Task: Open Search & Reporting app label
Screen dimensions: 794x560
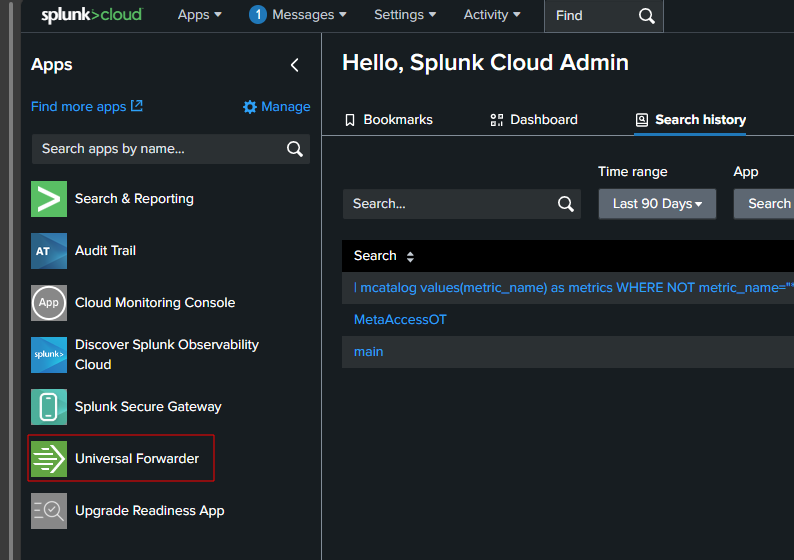Action: [x=134, y=199]
